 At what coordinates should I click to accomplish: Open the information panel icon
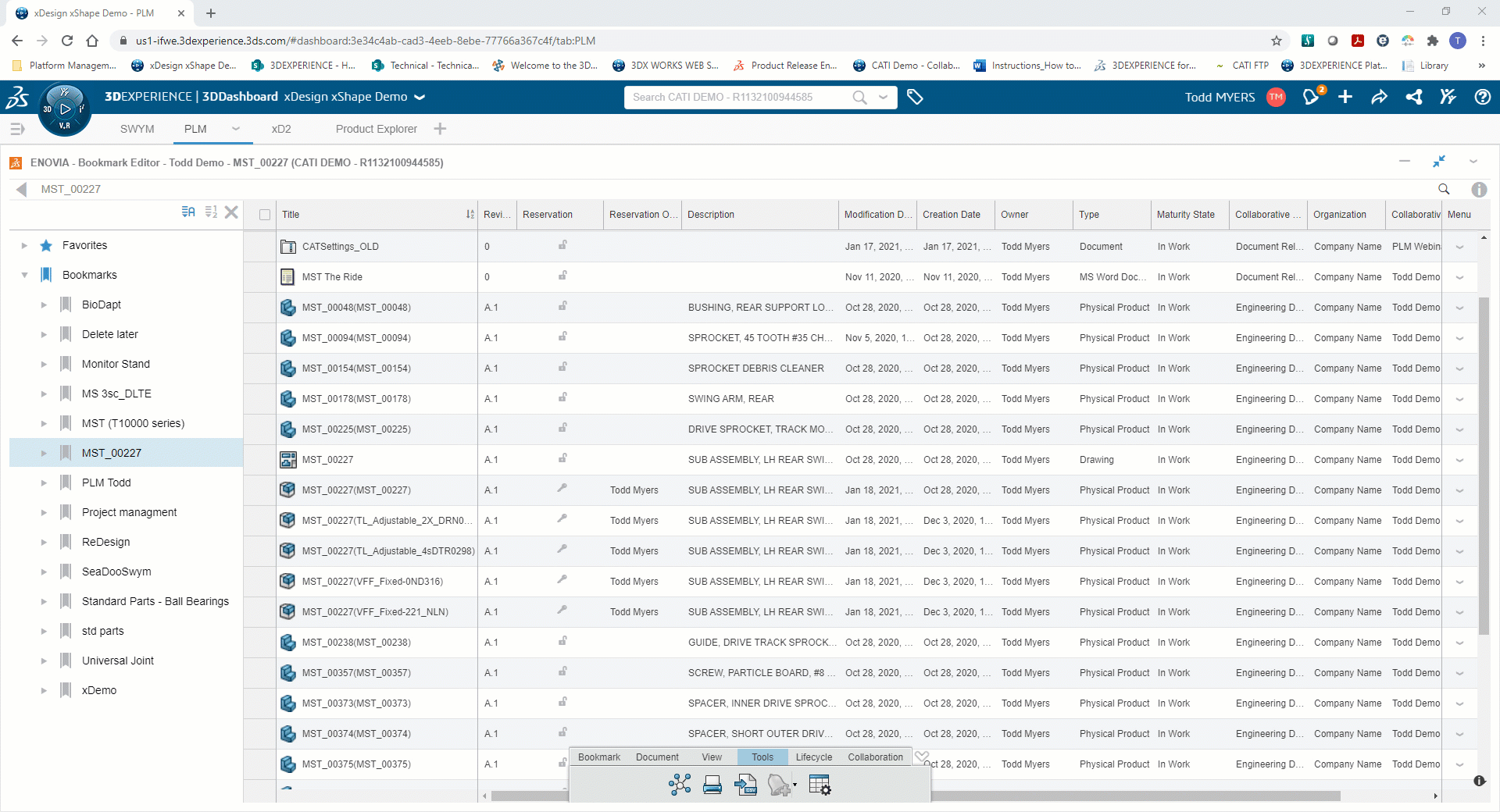click(x=1479, y=189)
